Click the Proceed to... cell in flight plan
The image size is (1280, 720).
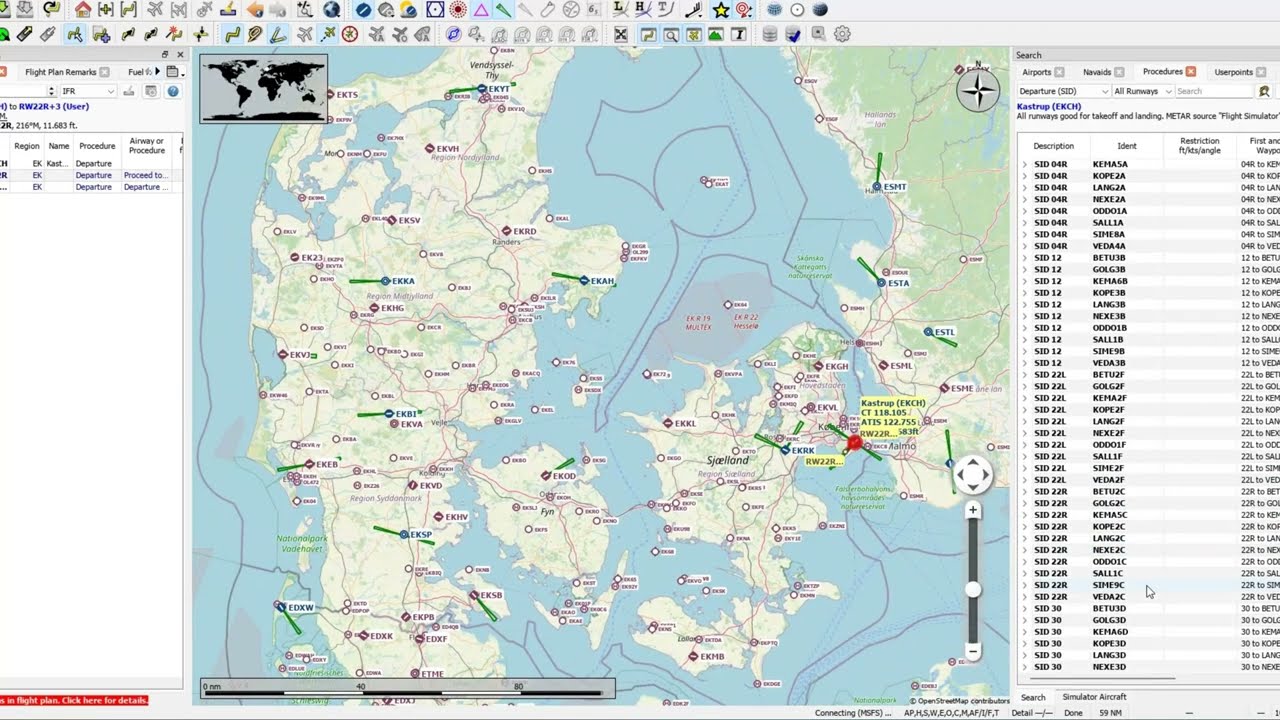(x=146, y=175)
